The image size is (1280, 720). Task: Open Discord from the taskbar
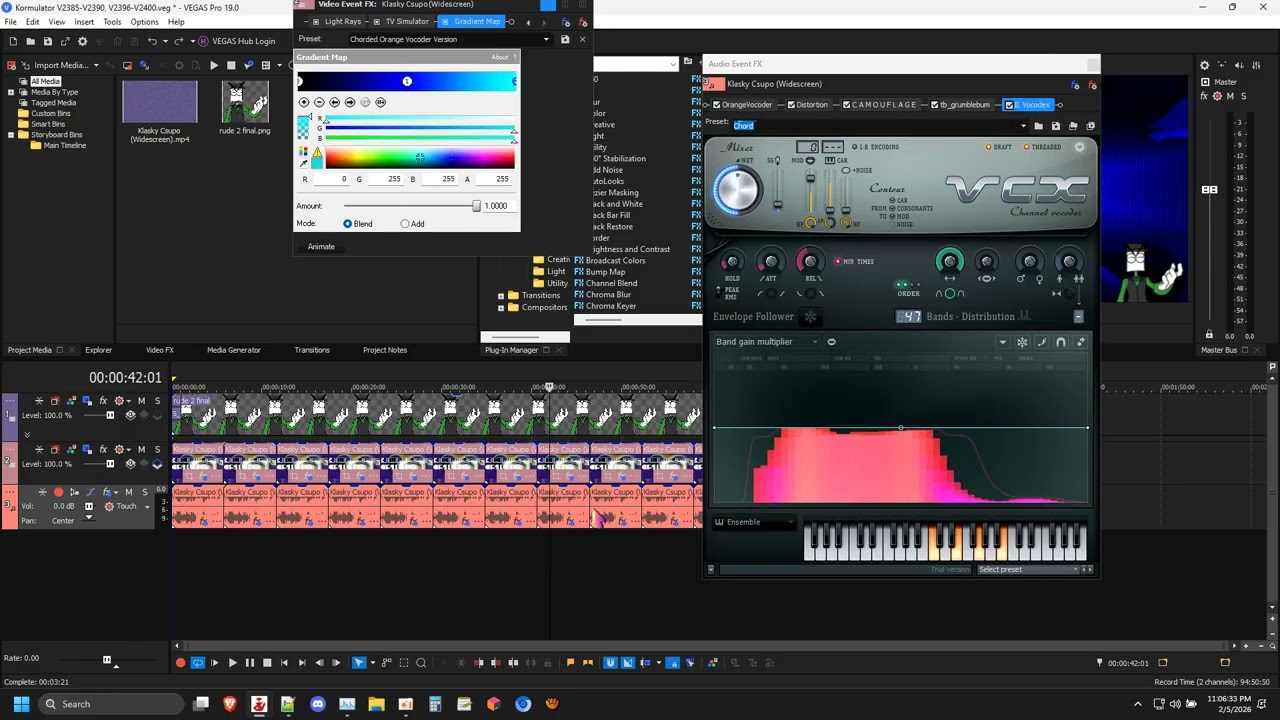click(318, 704)
